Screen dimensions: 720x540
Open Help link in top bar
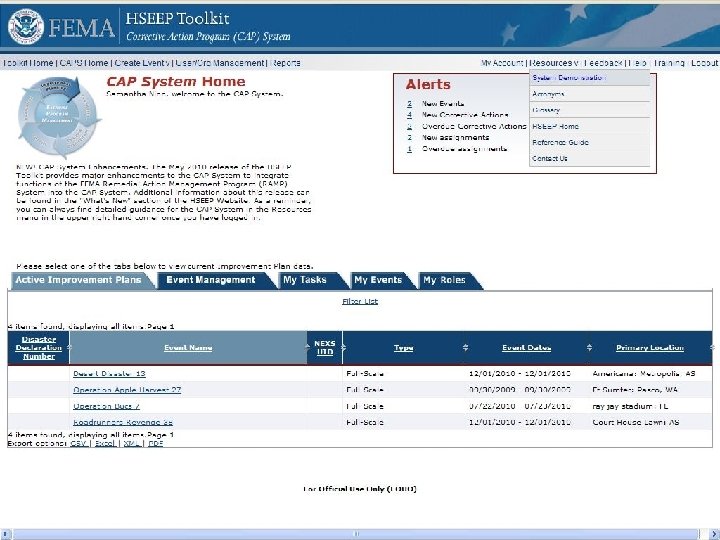[x=637, y=63]
